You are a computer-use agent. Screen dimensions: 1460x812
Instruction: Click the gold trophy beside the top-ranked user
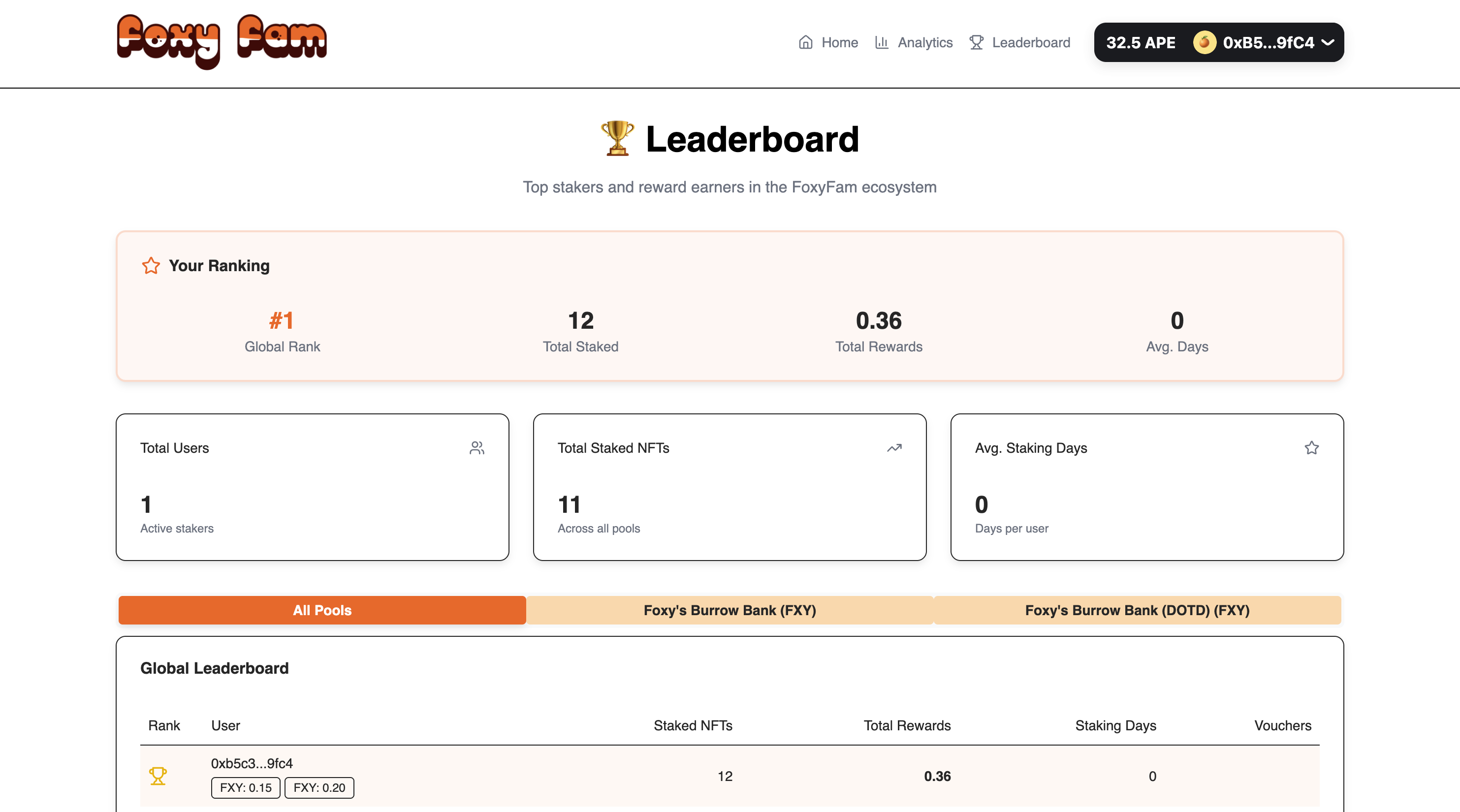tap(159, 775)
